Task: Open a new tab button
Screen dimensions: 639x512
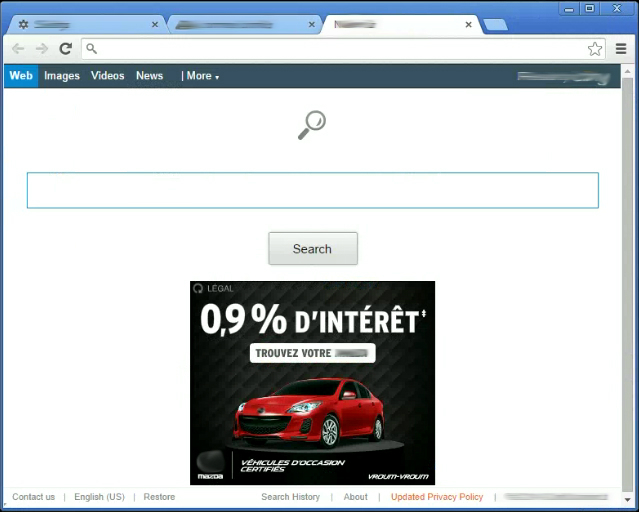Action: pyautogui.click(x=496, y=25)
